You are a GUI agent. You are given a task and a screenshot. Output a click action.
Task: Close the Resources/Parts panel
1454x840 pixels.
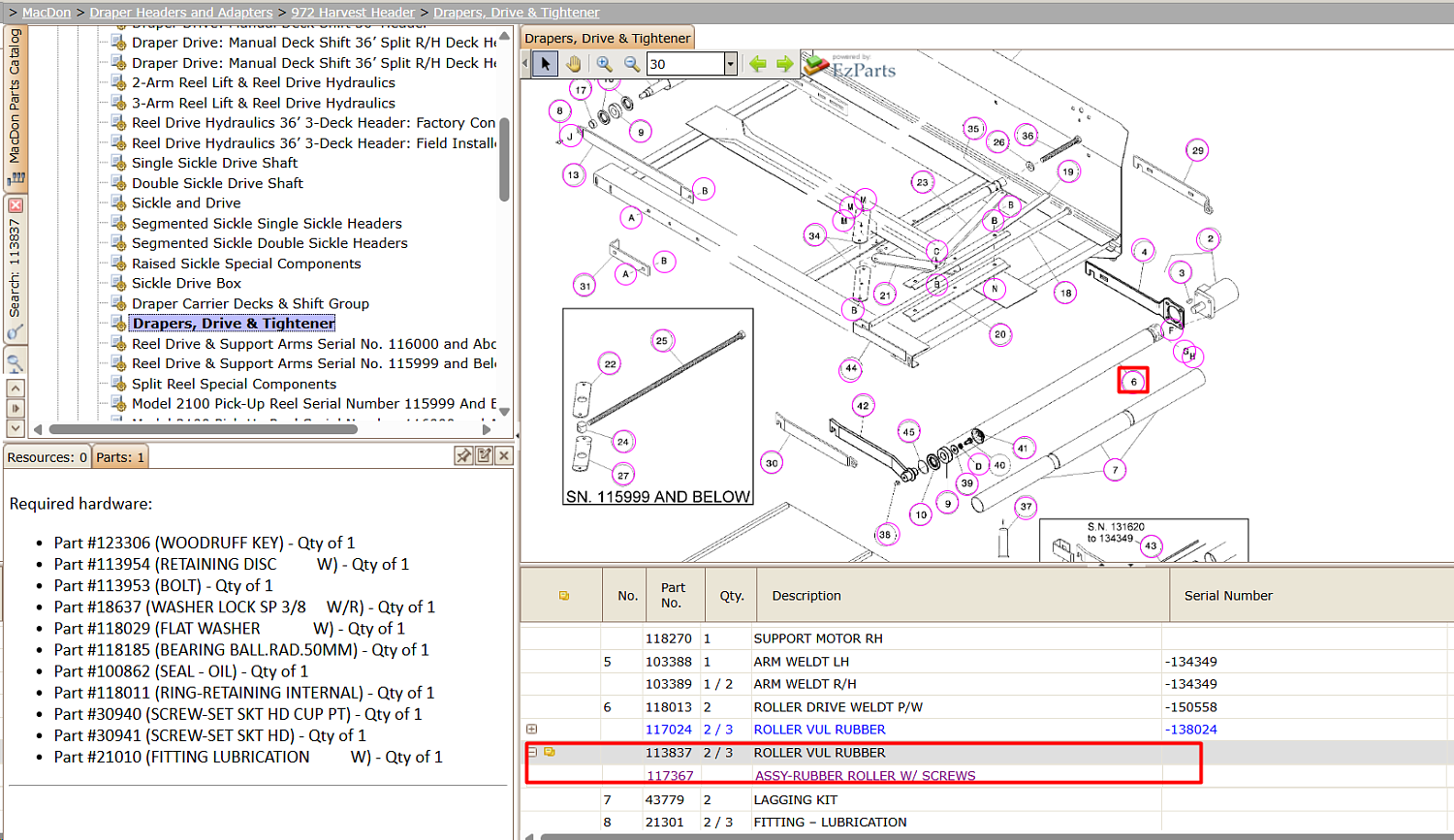[x=503, y=455]
